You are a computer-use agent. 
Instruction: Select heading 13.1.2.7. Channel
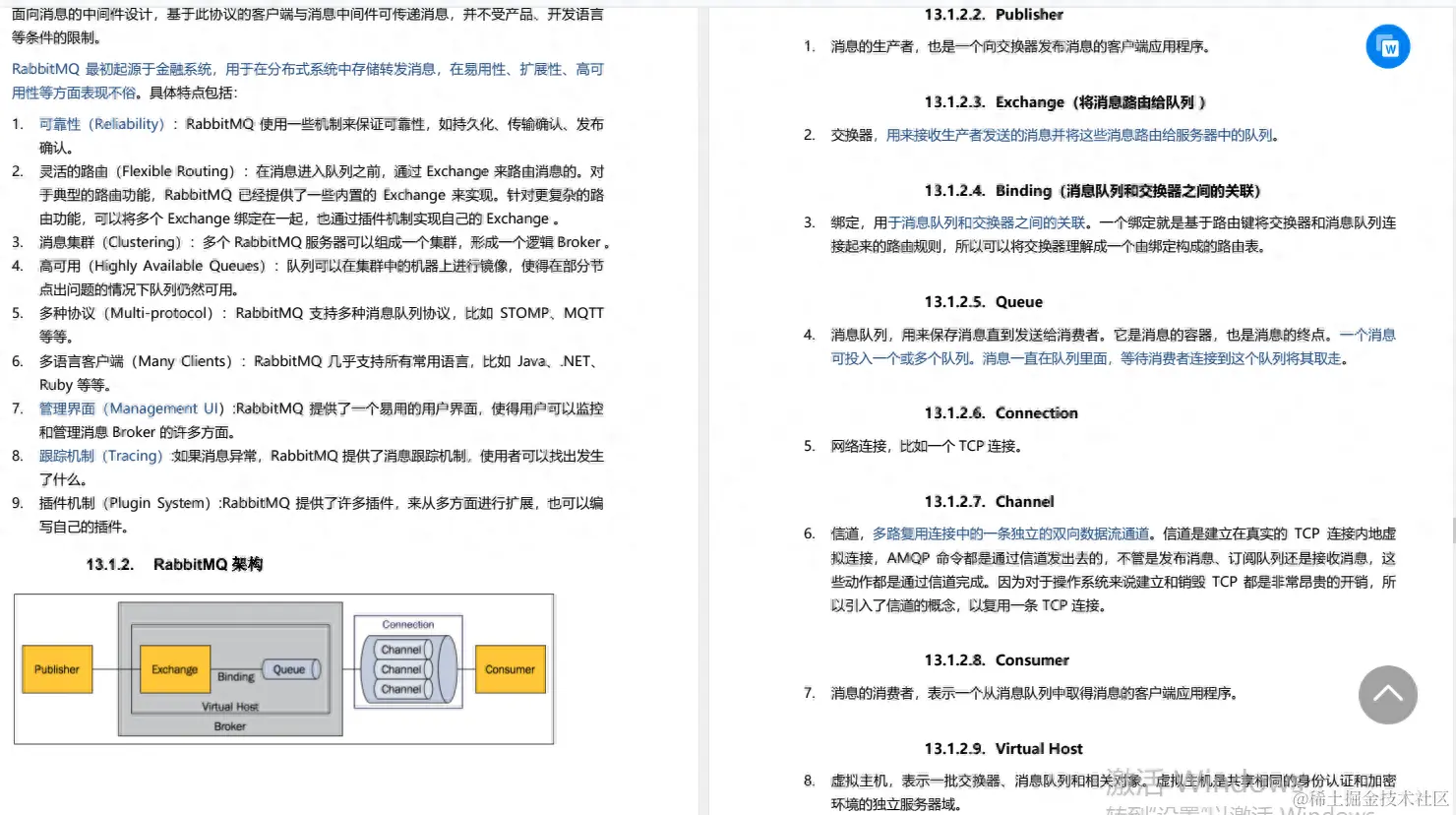click(x=989, y=502)
